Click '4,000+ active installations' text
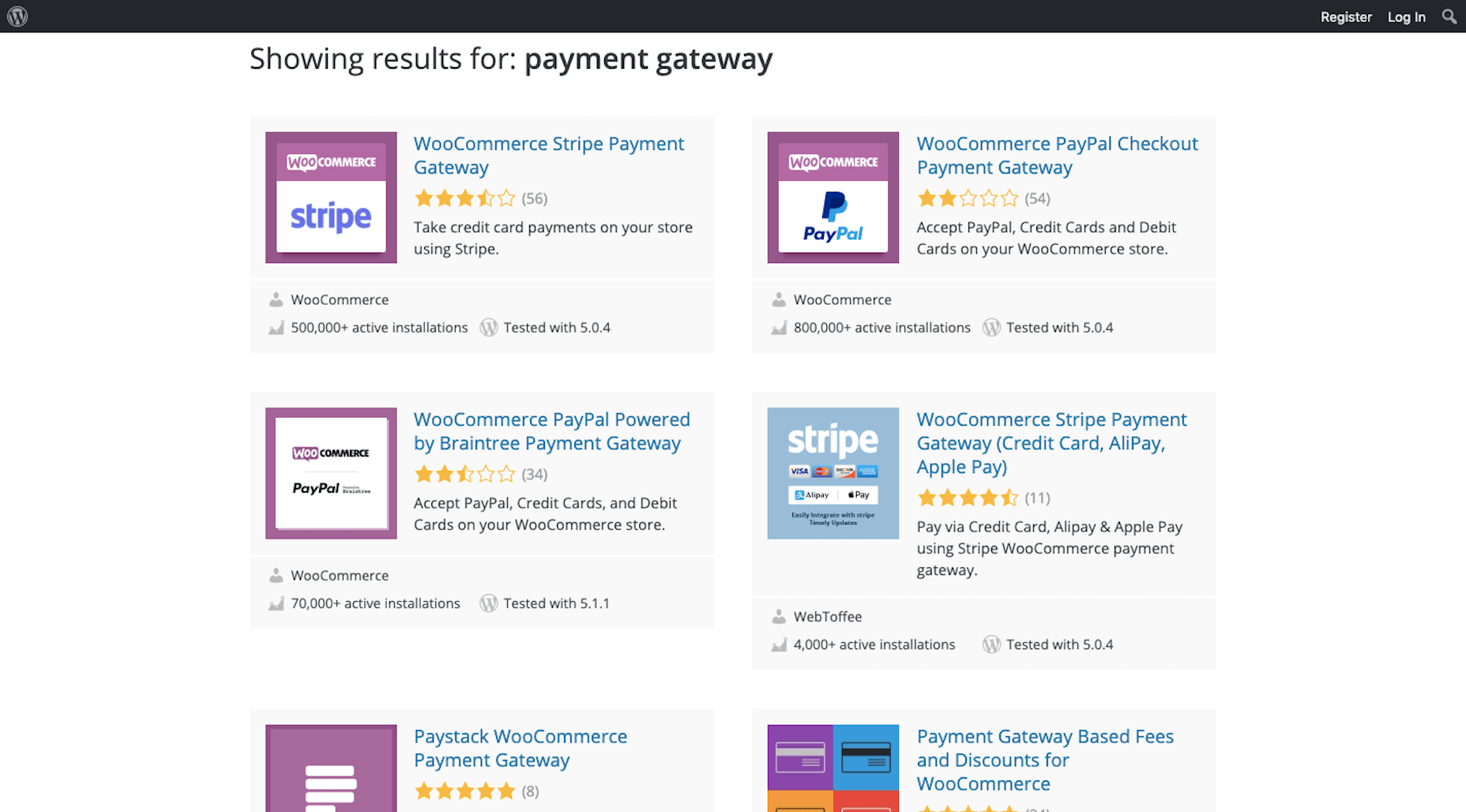This screenshot has width=1466, height=812. coord(874,644)
